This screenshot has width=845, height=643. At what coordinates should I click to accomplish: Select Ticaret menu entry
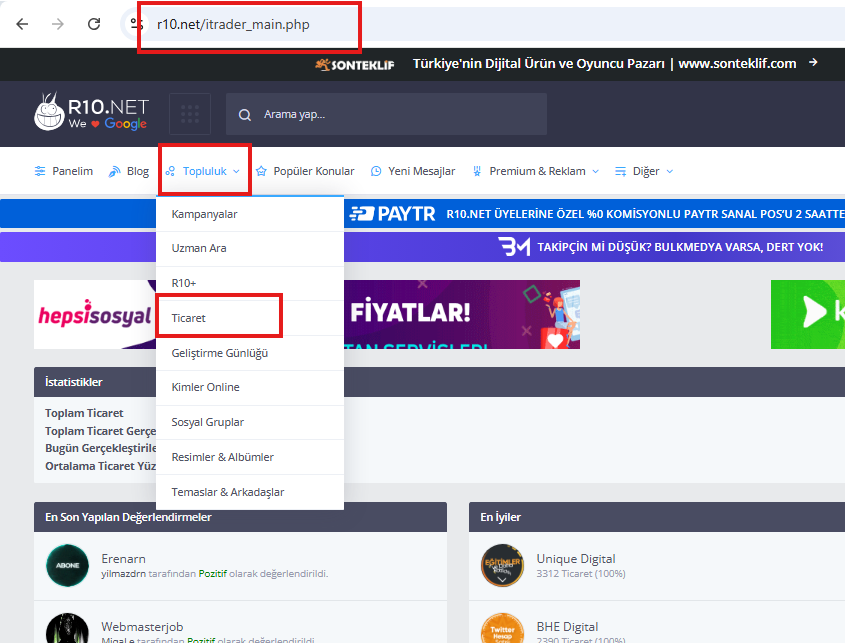[250, 318]
